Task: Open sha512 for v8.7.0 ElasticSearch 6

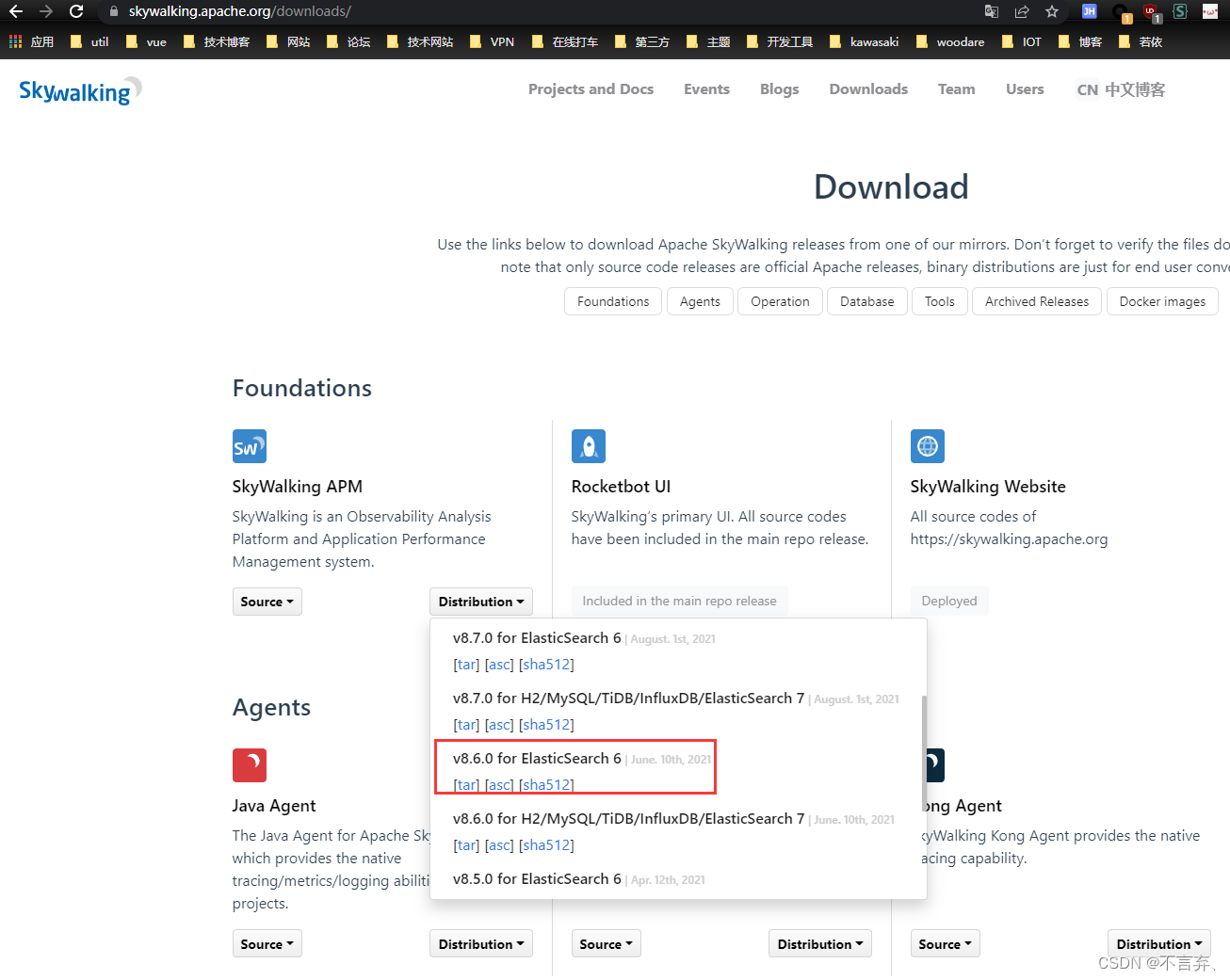Action: click(547, 665)
